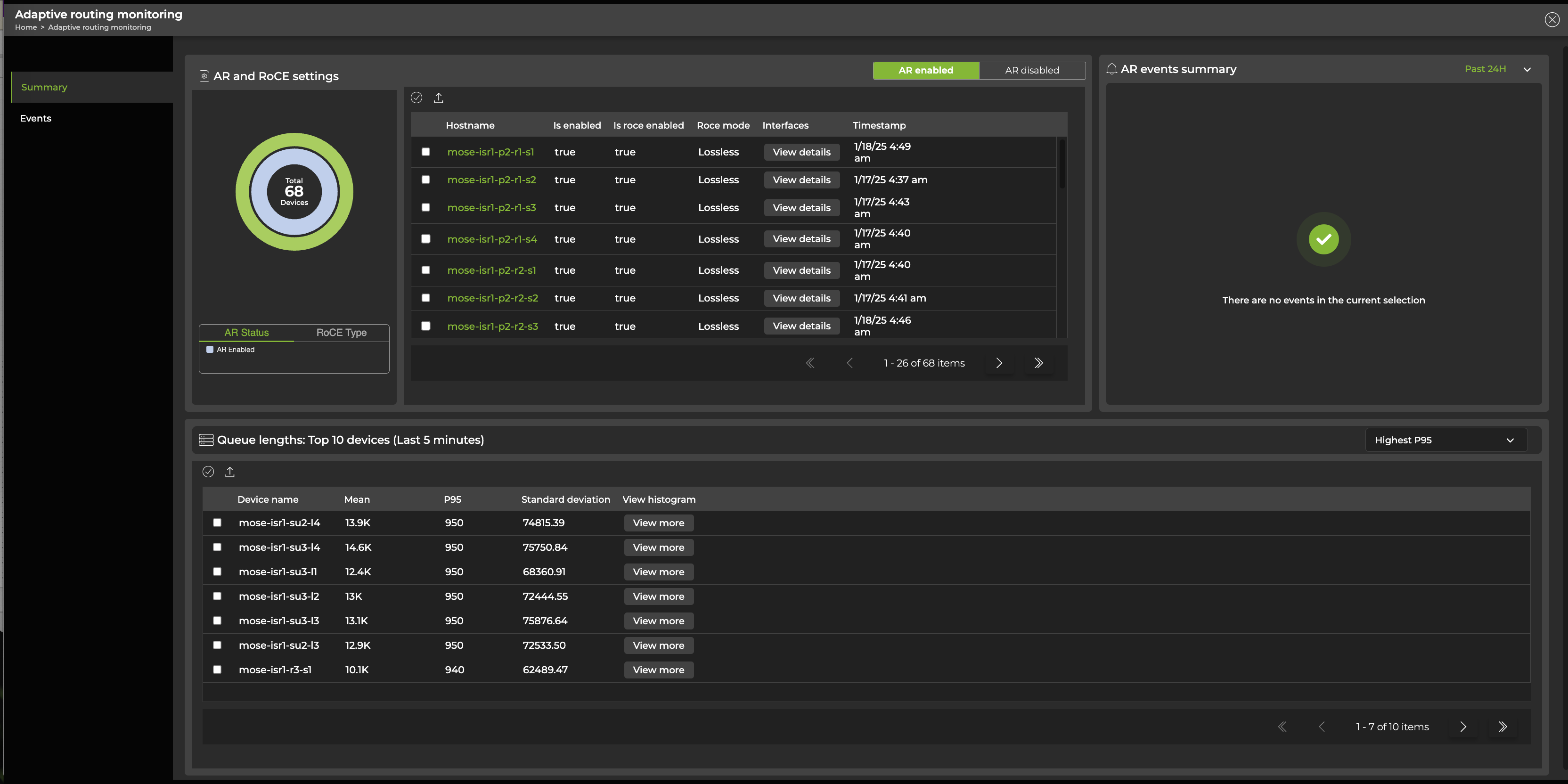
Task: Click the queue lengths section icon
Action: click(206, 440)
